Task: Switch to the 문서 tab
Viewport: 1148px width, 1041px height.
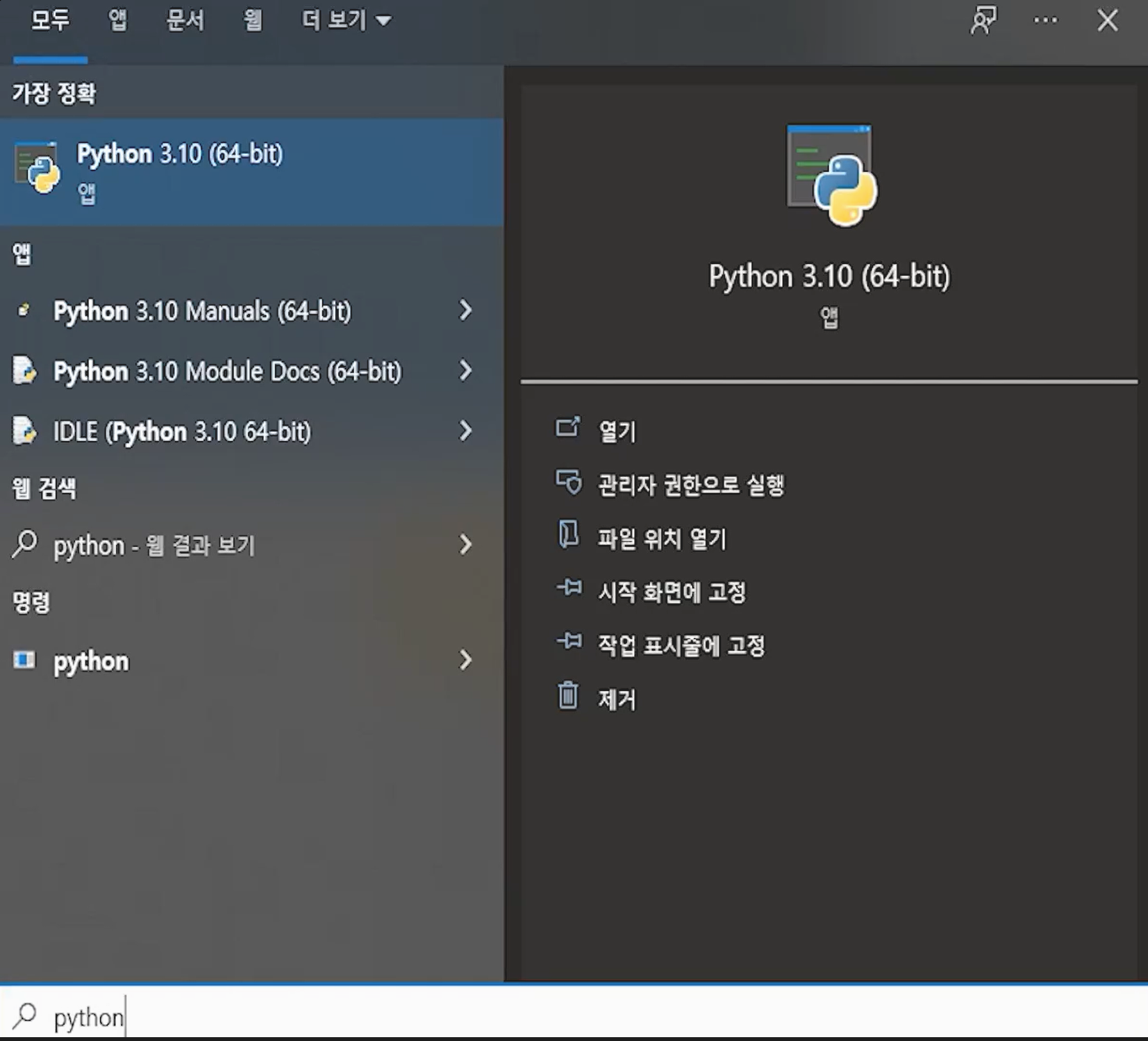Action: point(185,21)
